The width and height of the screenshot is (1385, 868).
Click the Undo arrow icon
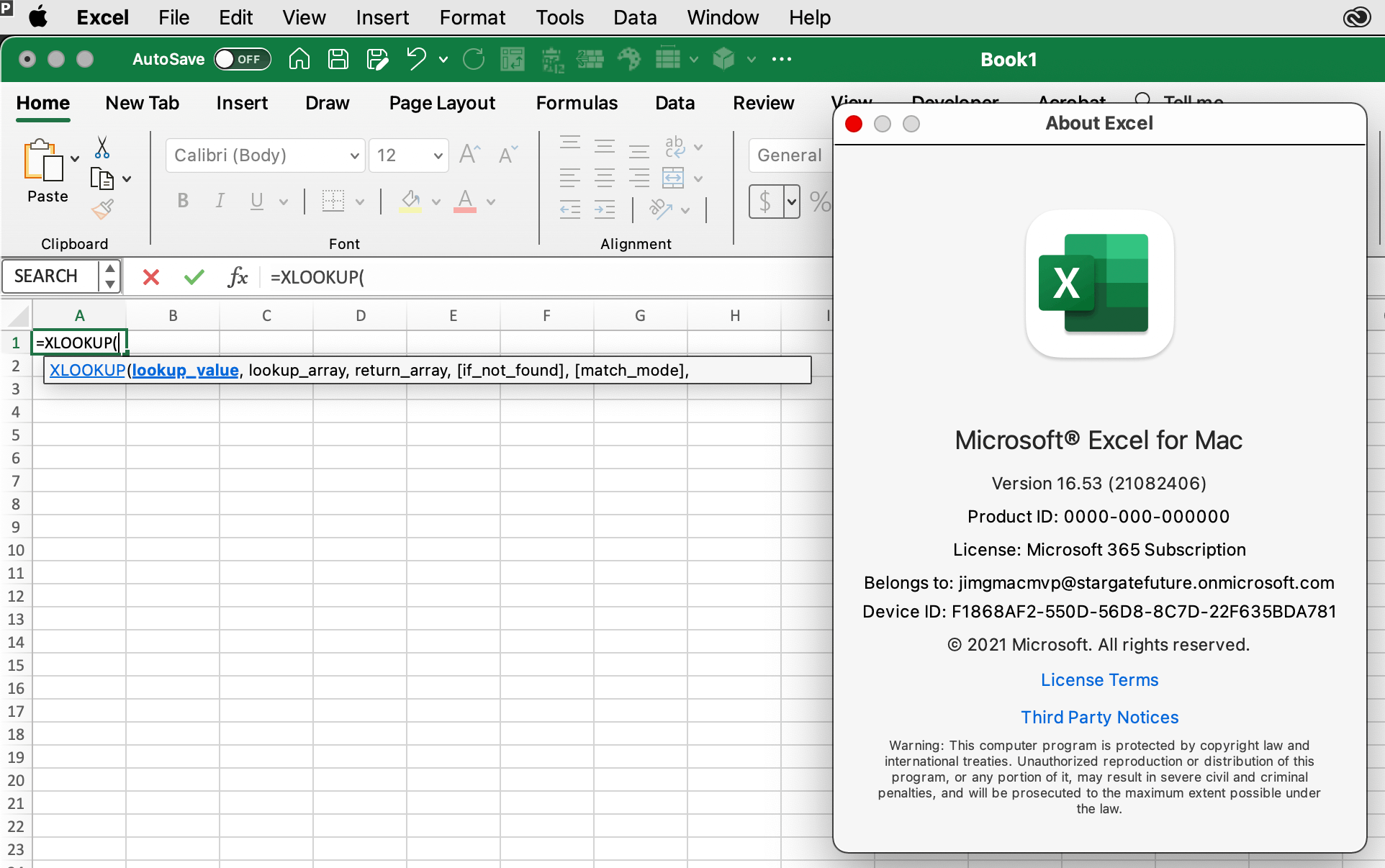[416, 59]
